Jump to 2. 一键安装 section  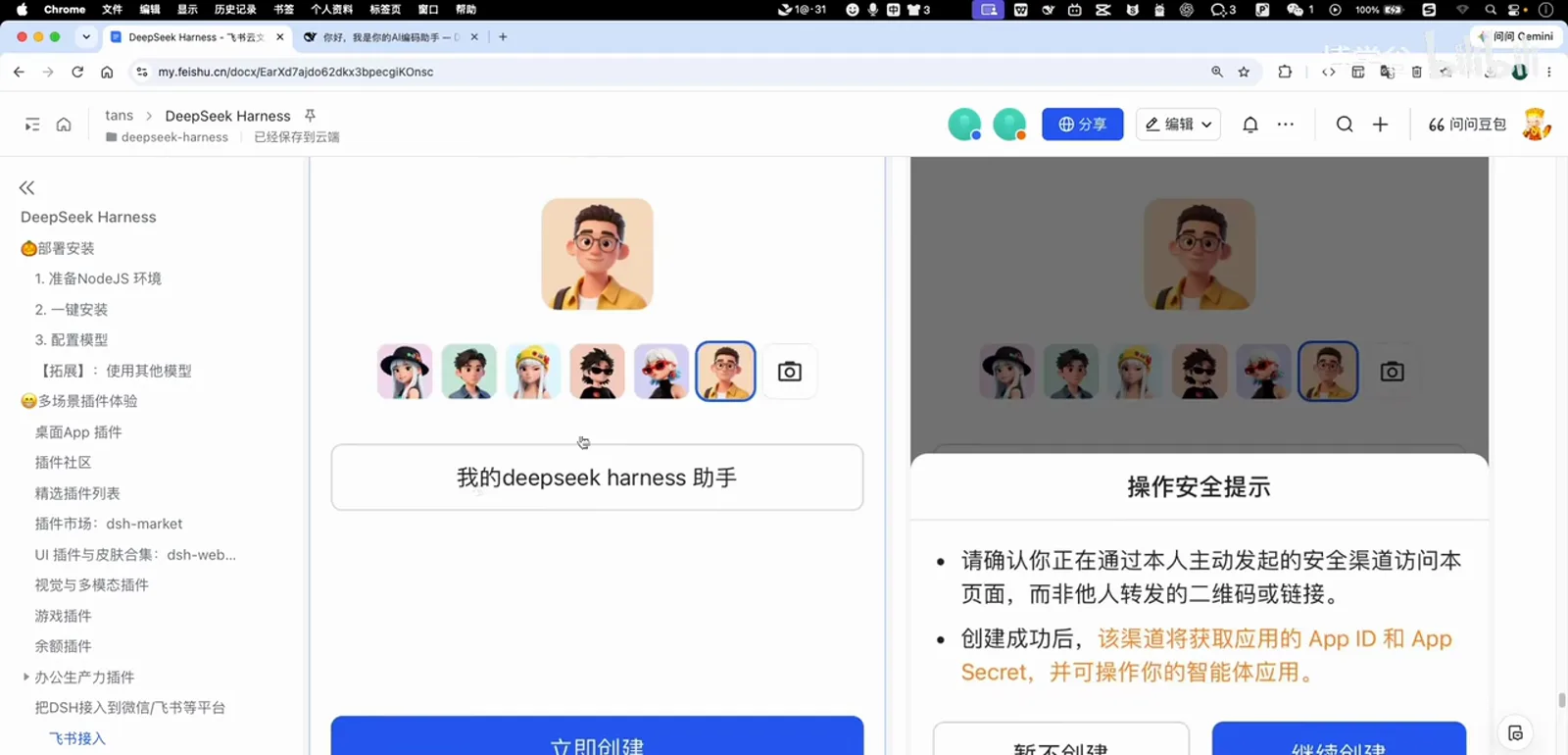pos(72,309)
